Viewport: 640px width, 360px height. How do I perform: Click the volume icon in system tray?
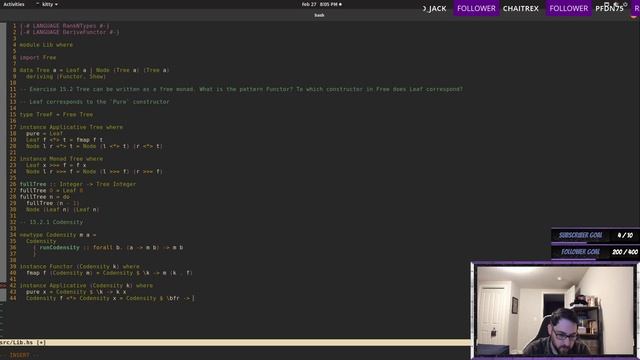616,4
